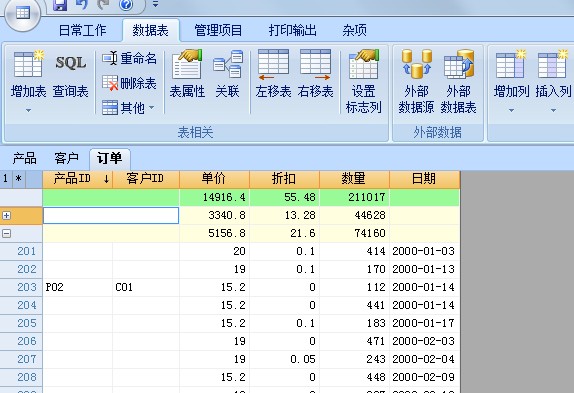Viewport: 574px width, 393px height.
Task: Click the save icon in quick access toolbar
Action: point(60,5)
